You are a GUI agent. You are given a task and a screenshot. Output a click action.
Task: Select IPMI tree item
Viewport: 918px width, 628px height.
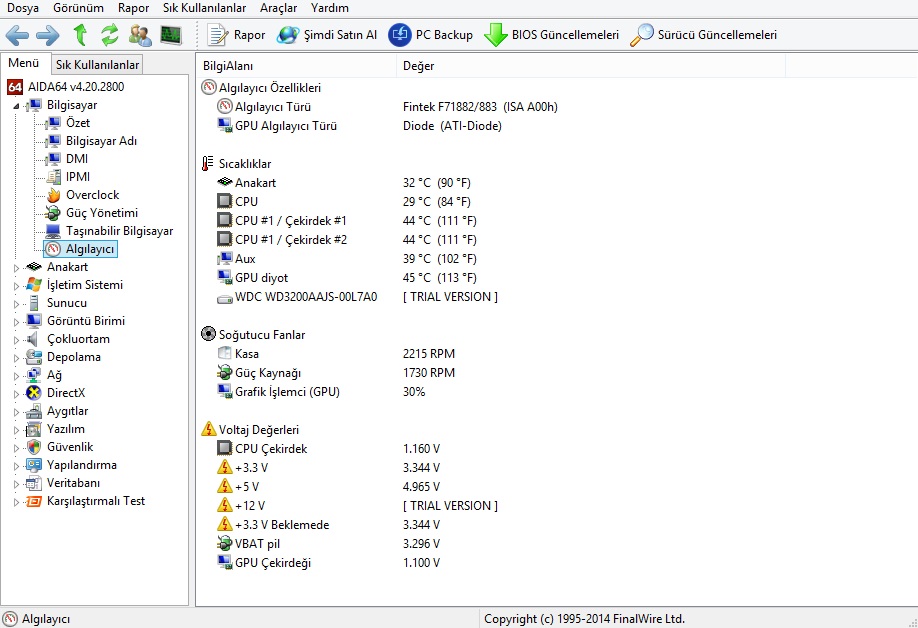point(78,177)
